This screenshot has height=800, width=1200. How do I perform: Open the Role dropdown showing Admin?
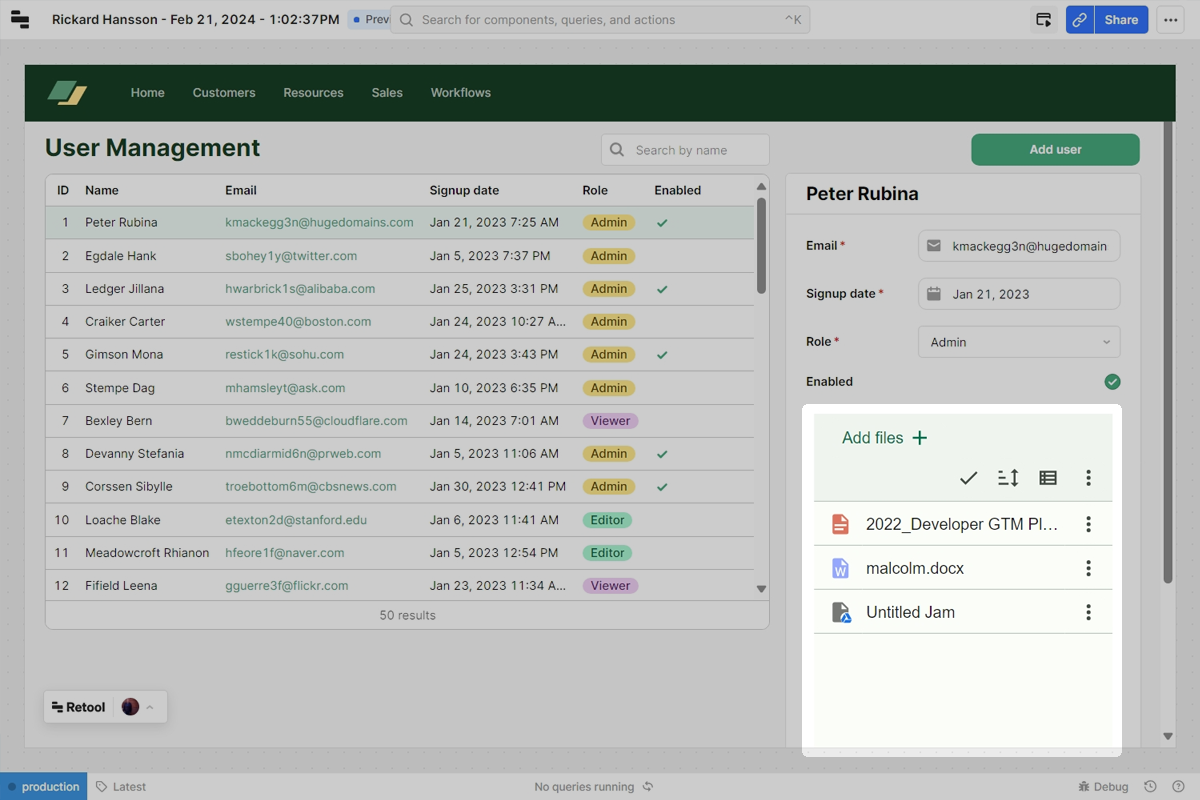(1018, 341)
